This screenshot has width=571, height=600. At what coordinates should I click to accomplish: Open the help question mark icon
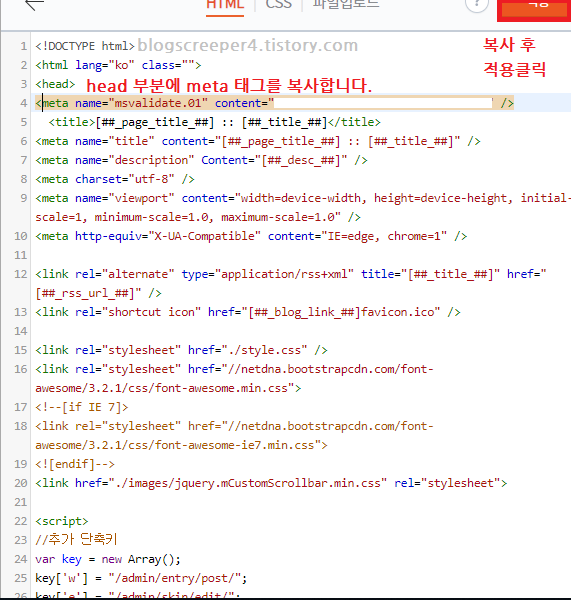(x=477, y=5)
